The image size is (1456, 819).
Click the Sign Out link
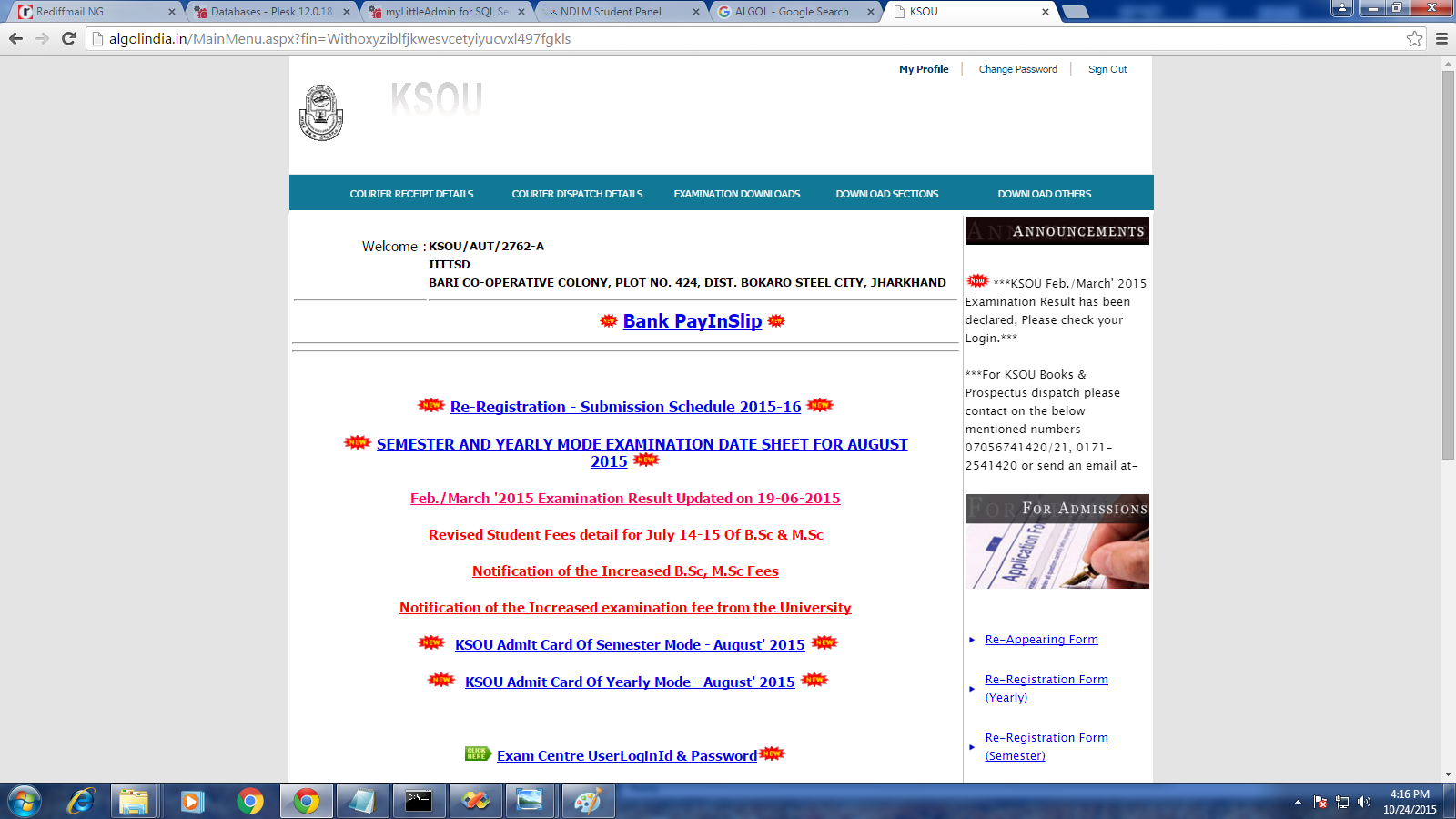tap(1107, 69)
